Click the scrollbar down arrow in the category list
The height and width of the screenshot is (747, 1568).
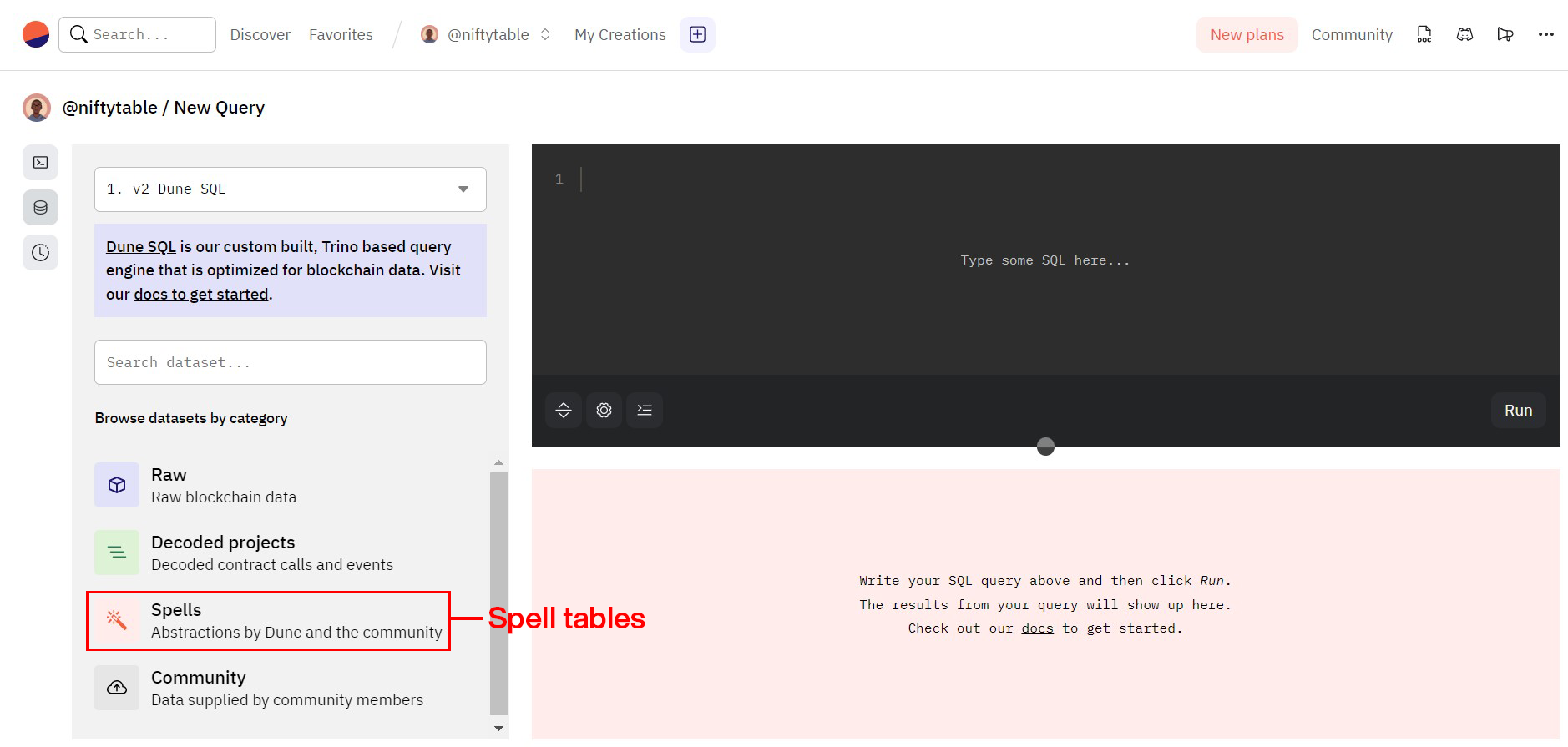(498, 729)
